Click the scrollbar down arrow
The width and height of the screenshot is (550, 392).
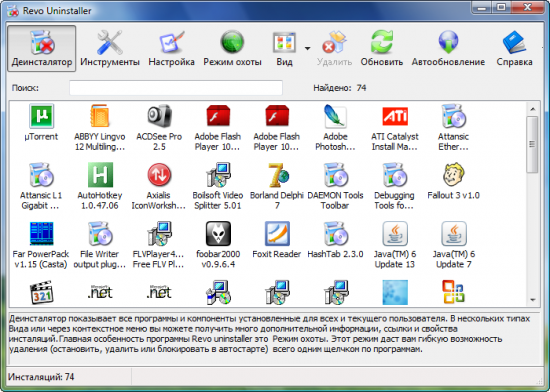pos(532,300)
